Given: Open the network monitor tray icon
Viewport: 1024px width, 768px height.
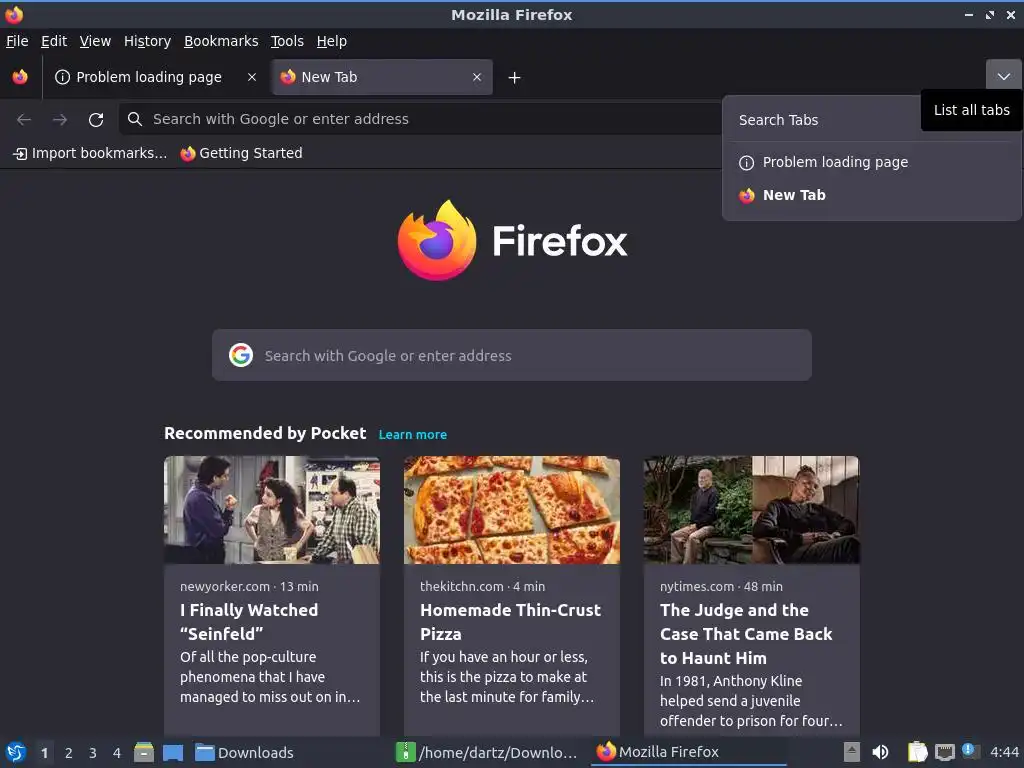Looking at the screenshot, I should click(x=944, y=752).
